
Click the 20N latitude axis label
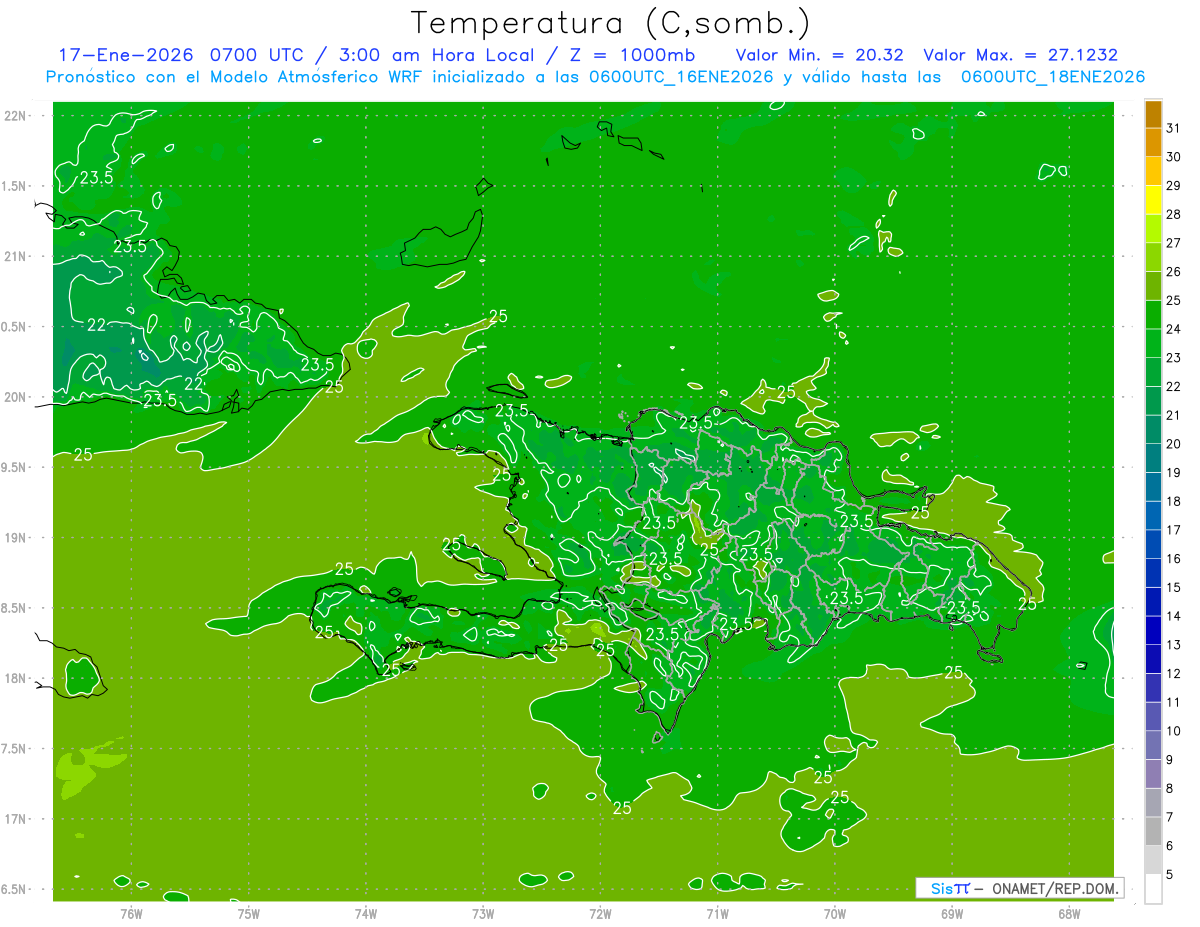16,397
